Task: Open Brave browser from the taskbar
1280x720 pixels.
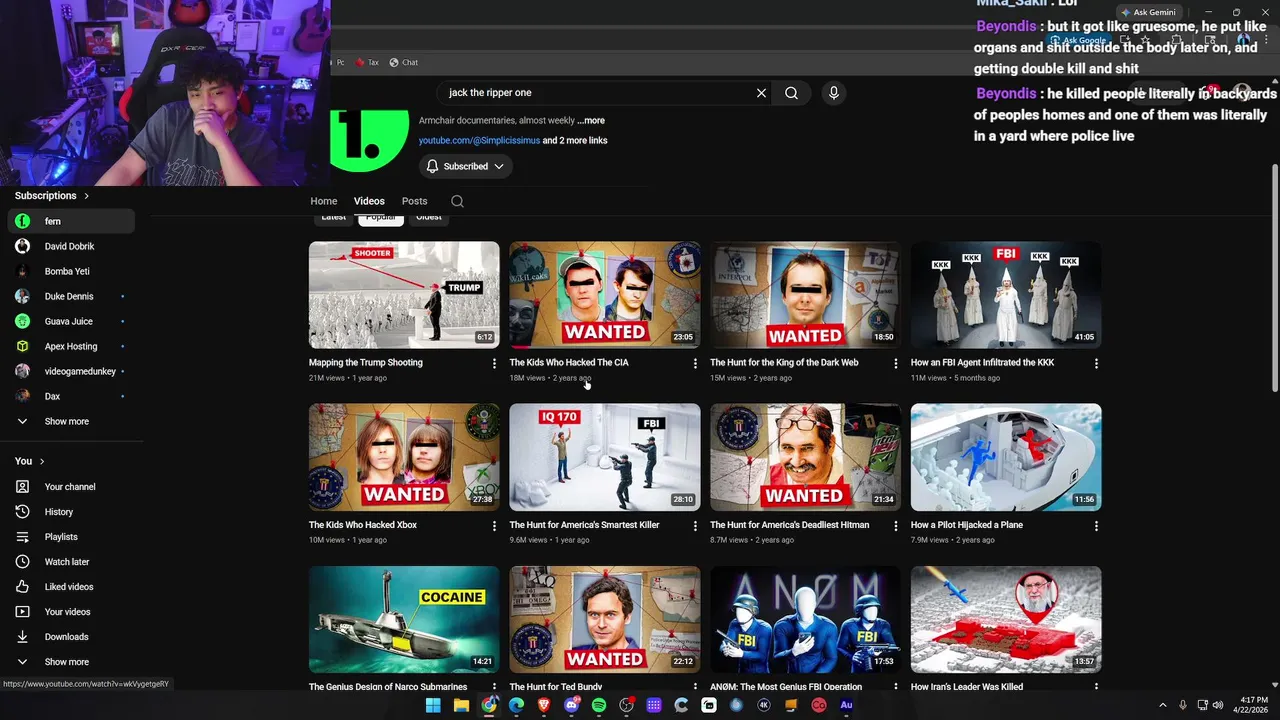Action: pos(544,705)
